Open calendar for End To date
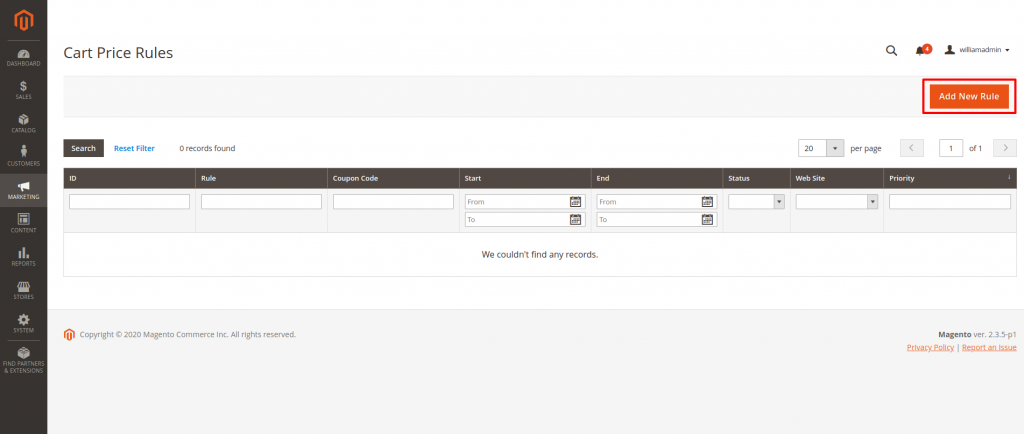 click(x=707, y=220)
